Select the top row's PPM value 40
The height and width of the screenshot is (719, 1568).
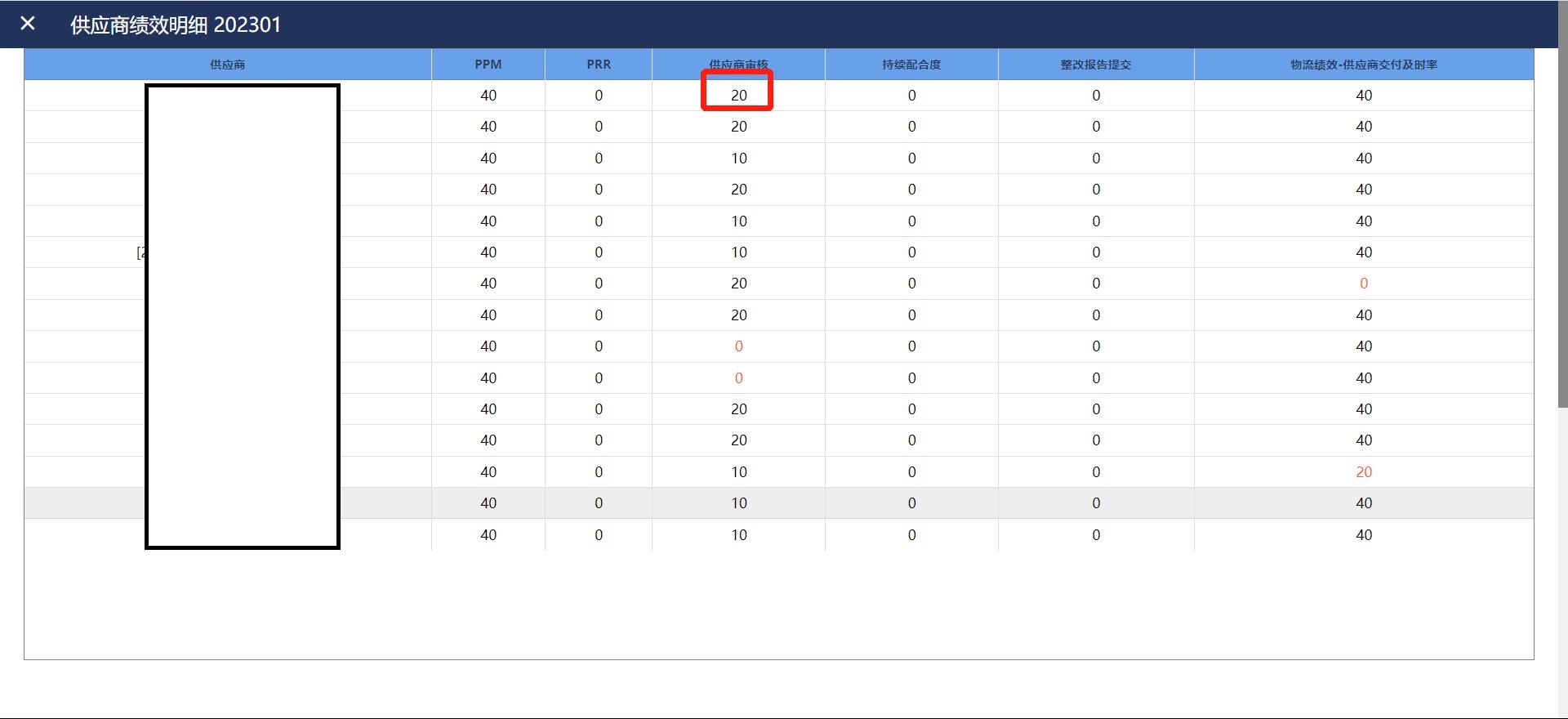488,96
